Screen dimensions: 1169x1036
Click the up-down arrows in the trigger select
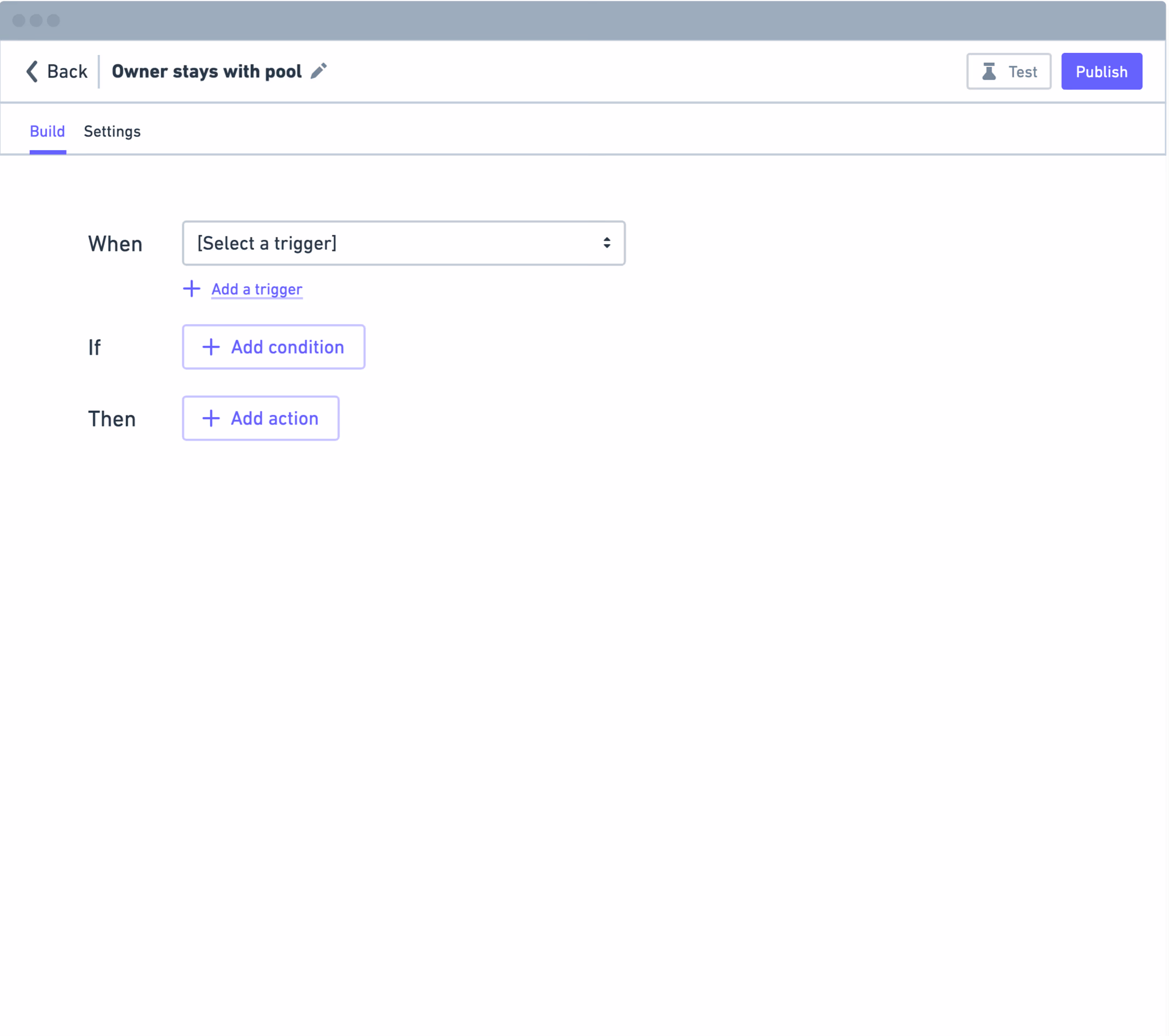pyautogui.click(x=607, y=243)
